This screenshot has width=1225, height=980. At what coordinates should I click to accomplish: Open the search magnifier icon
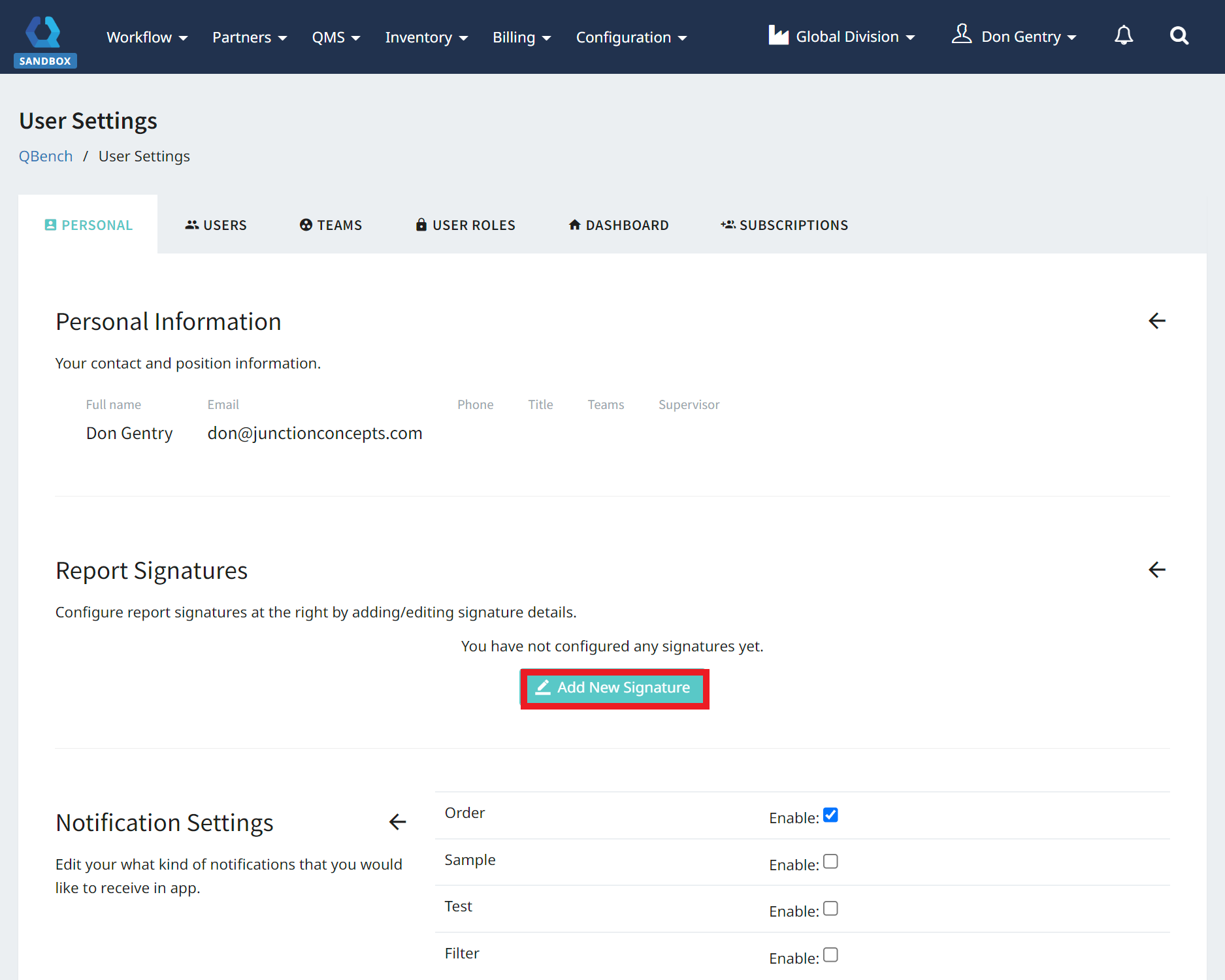click(1179, 36)
